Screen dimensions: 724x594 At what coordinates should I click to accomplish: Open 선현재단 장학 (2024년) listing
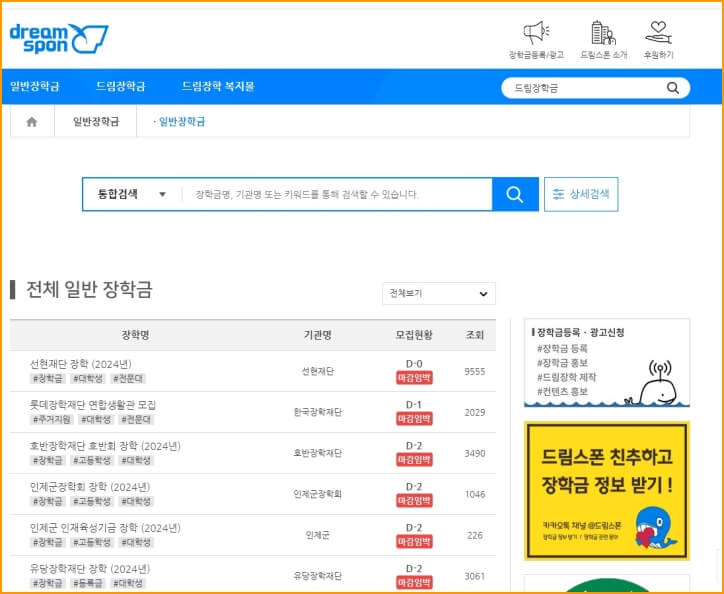click(x=81, y=364)
